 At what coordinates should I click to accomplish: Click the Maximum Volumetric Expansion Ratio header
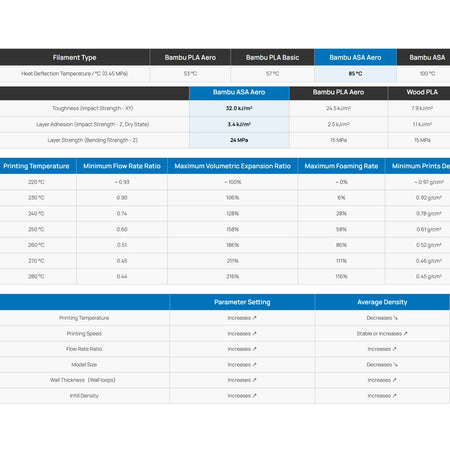coord(233,166)
